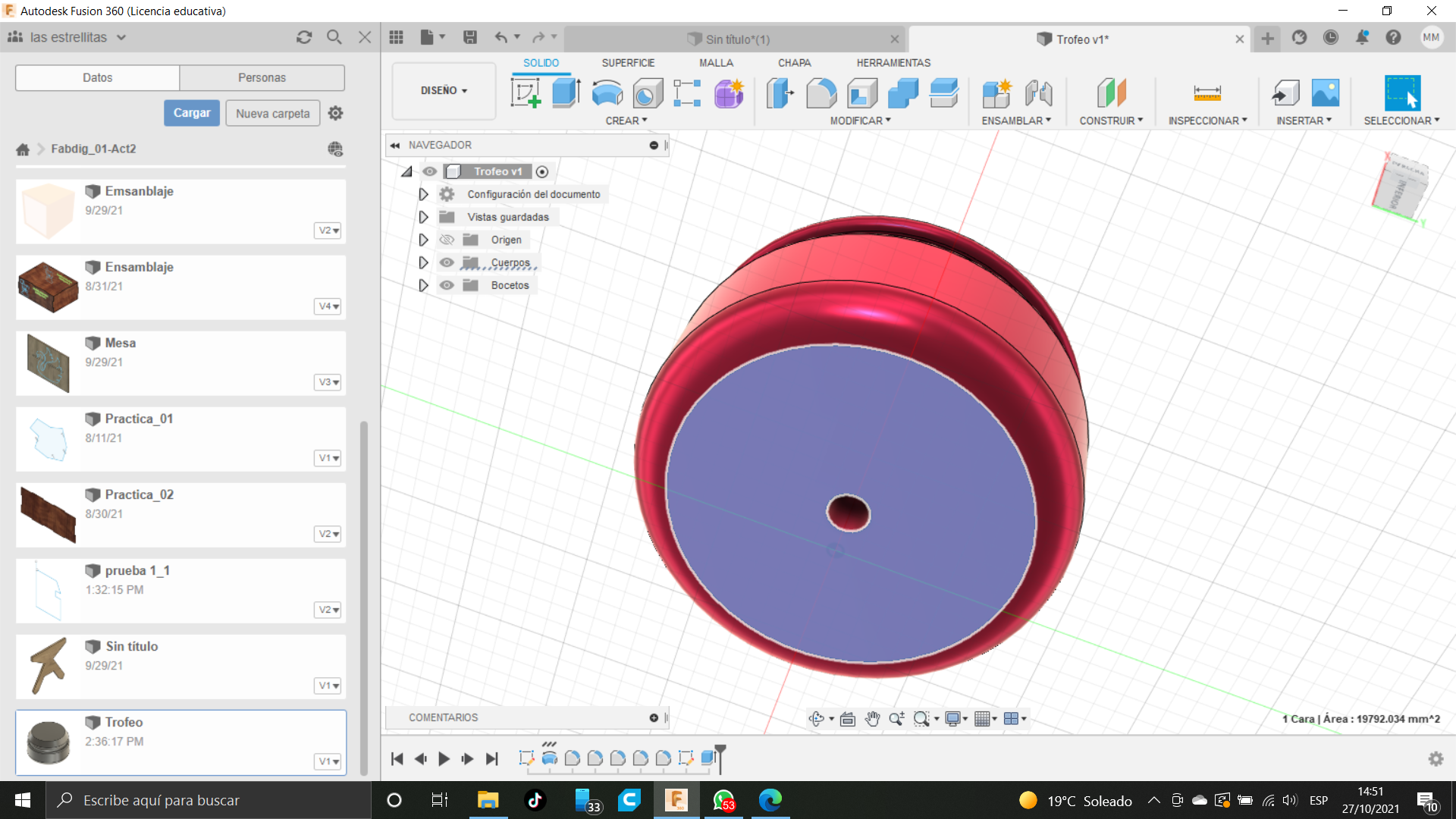This screenshot has height=819, width=1456.
Task: Switch to the MALLA tab
Action: pos(716,63)
